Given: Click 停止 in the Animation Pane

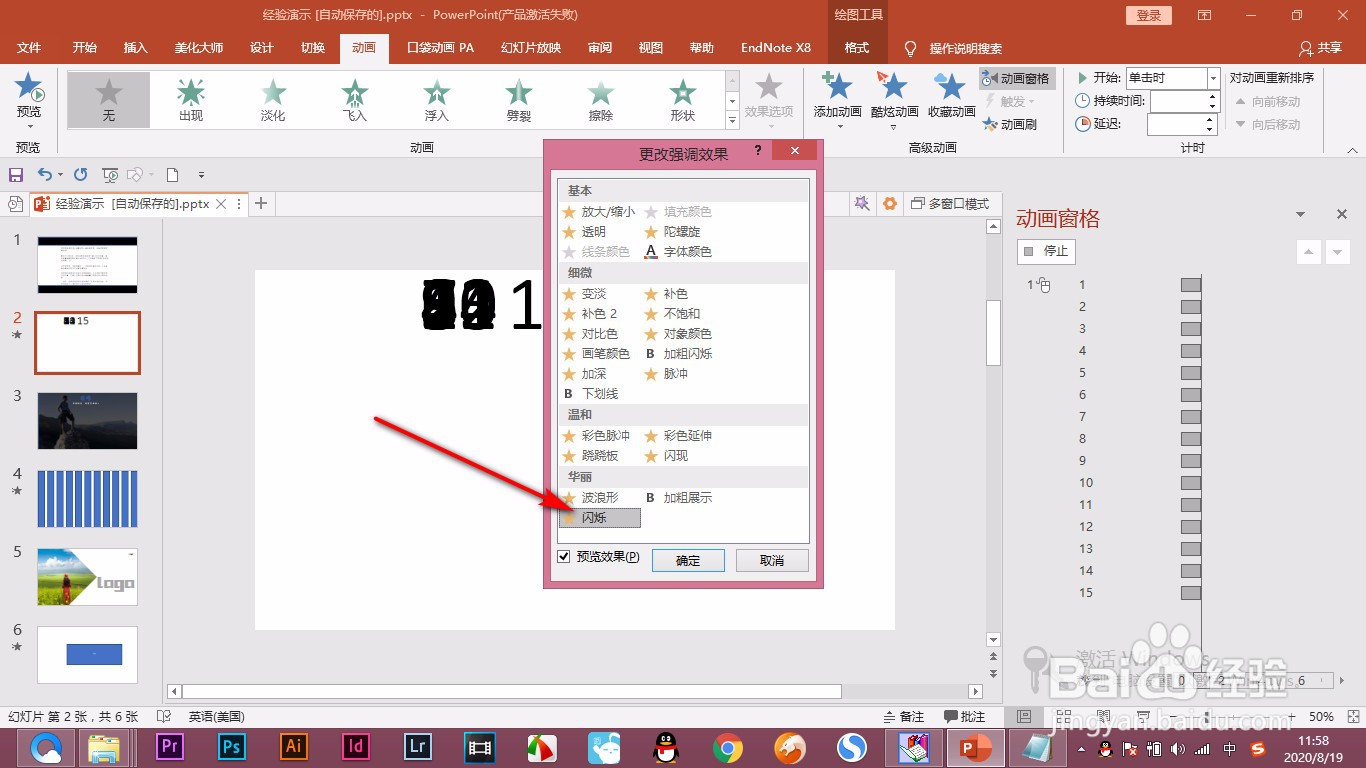Looking at the screenshot, I should coord(1045,251).
